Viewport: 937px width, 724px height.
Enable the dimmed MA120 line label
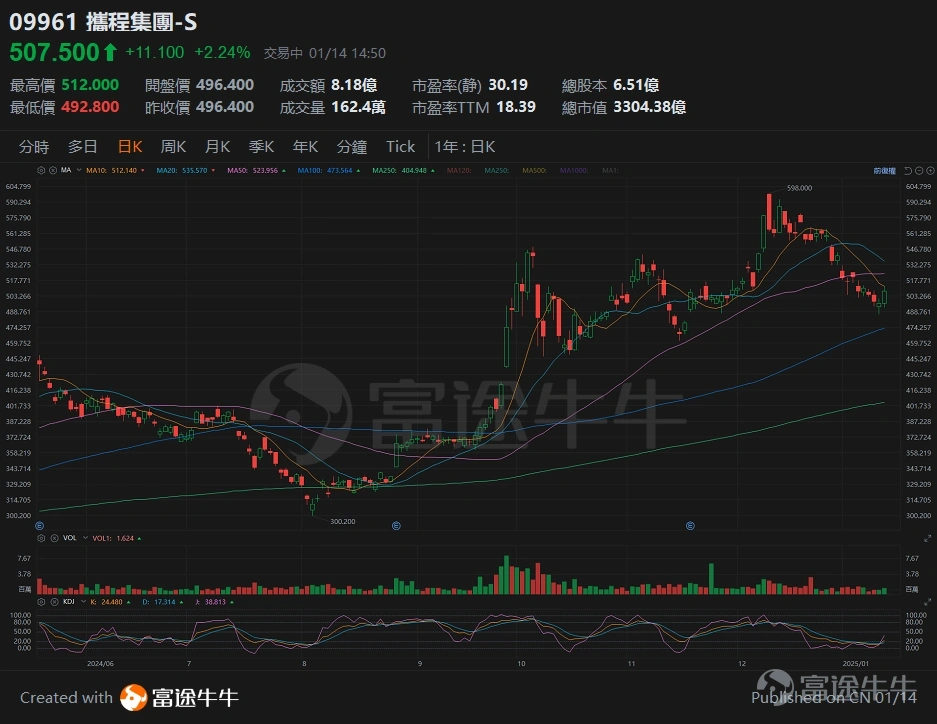tap(459, 170)
